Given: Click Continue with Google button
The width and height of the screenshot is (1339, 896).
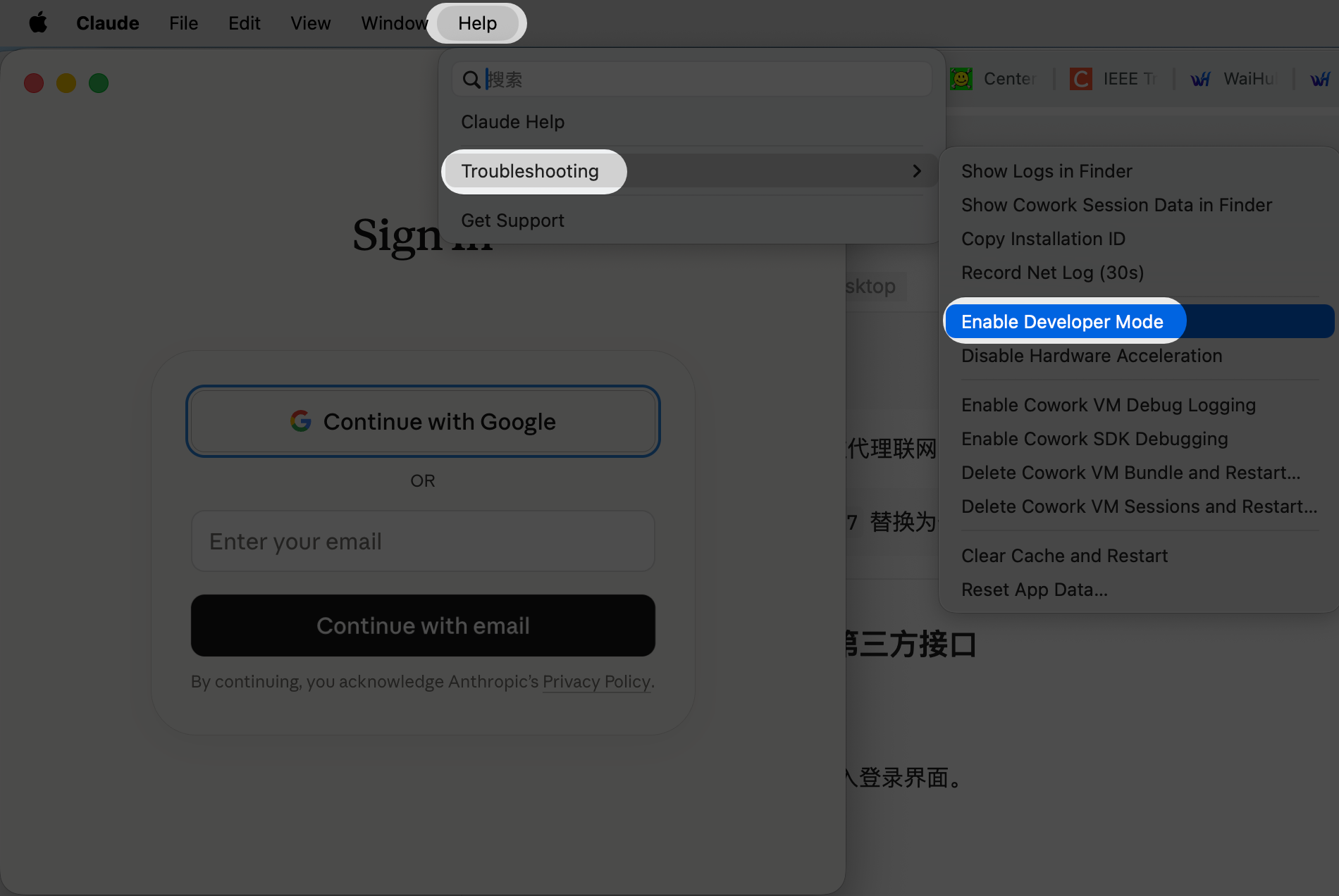Looking at the screenshot, I should pos(423,421).
